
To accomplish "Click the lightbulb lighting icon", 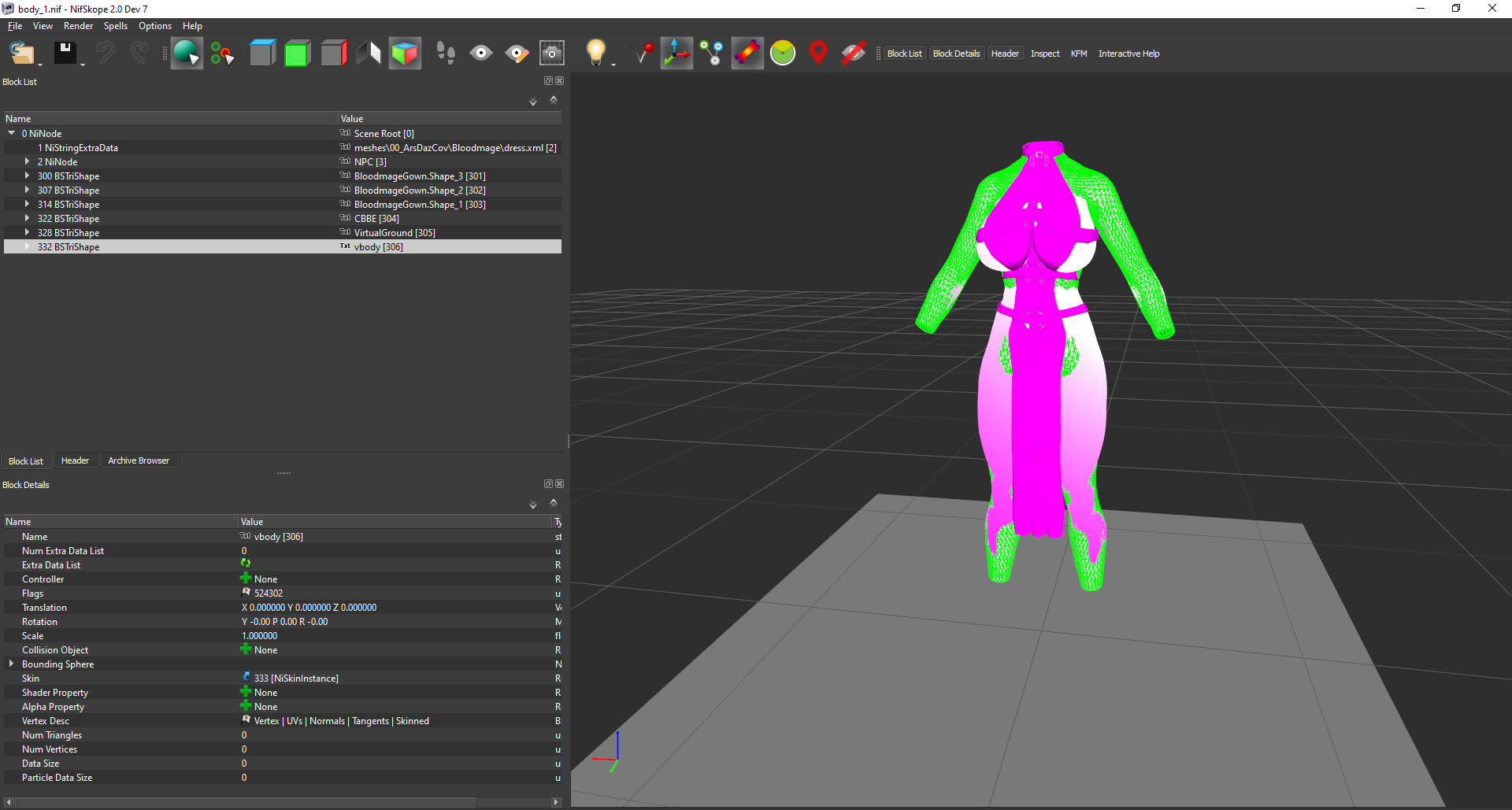I will (596, 54).
